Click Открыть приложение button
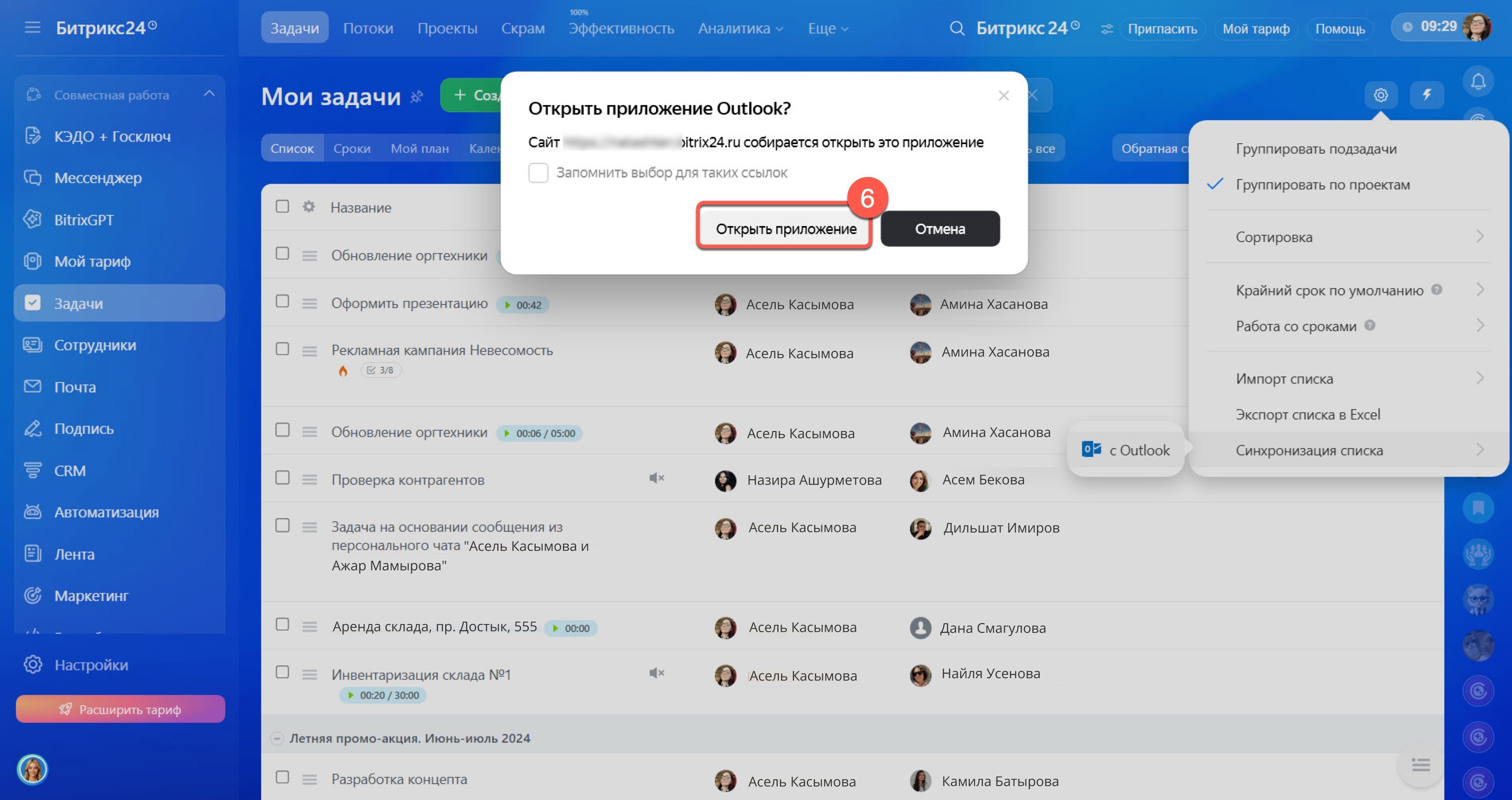This screenshot has height=800, width=1512. pos(785,229)
